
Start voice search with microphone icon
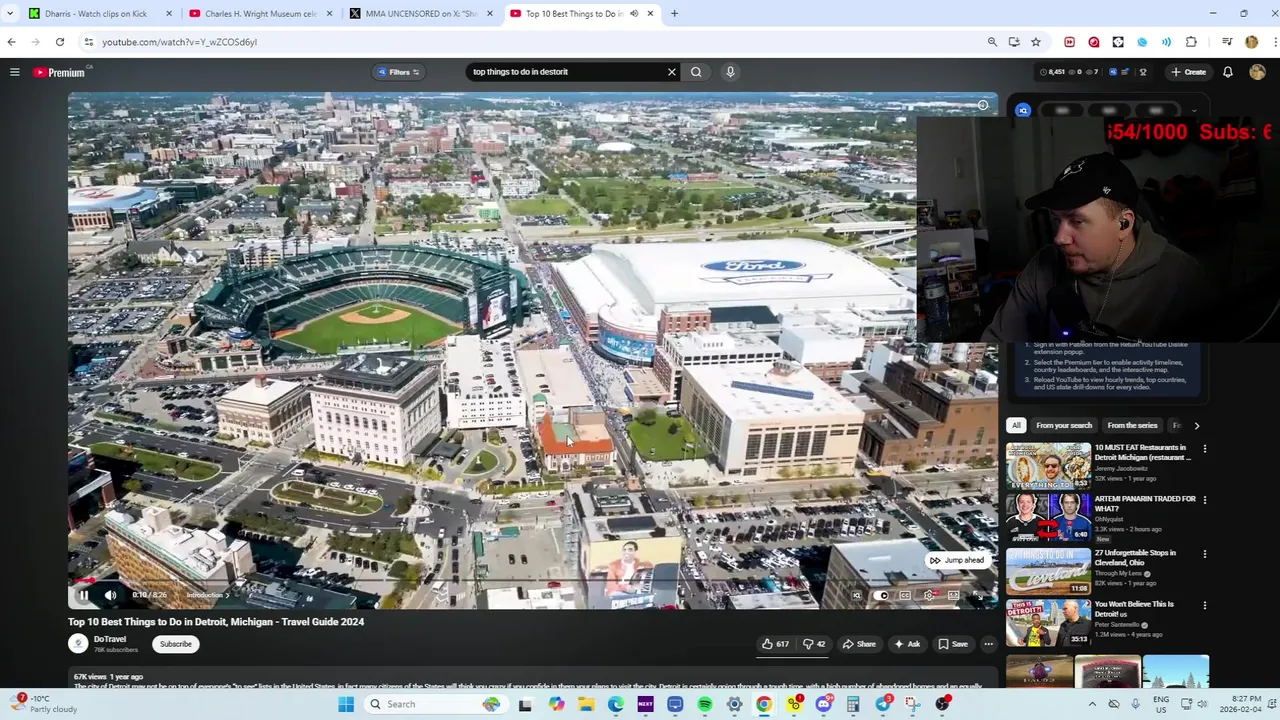tap(730, 72)
